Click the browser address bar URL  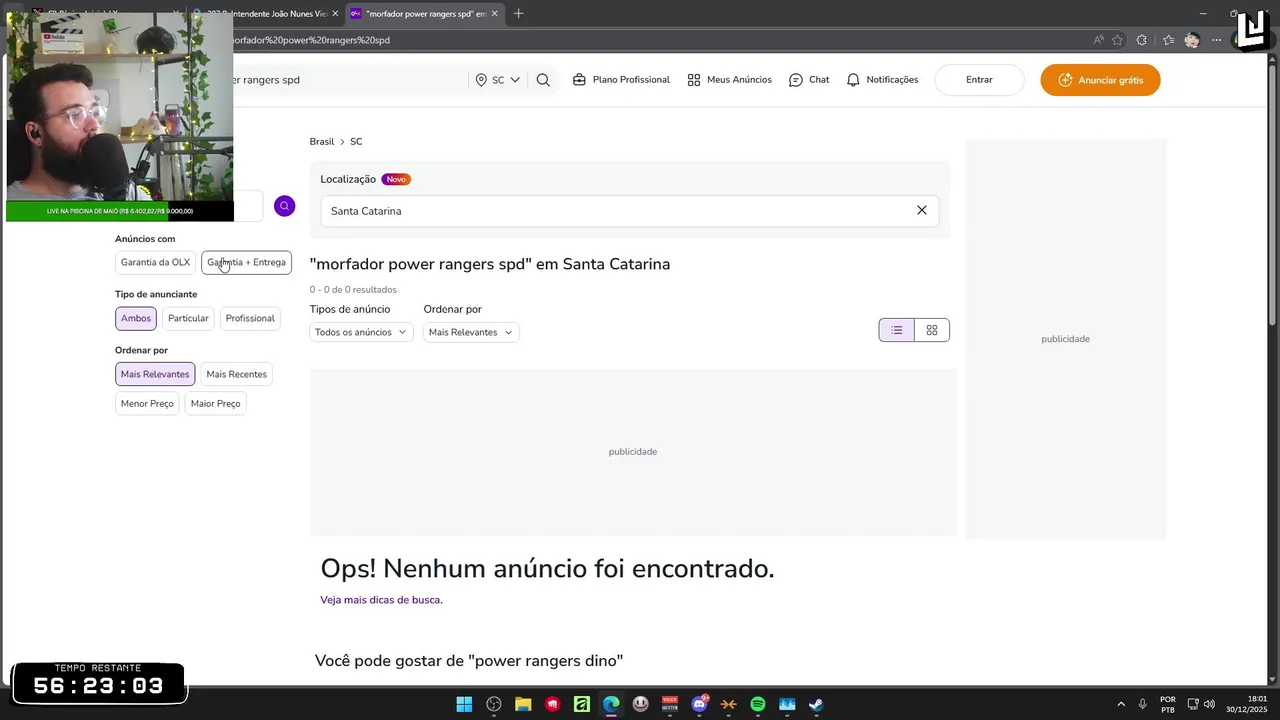310,40
